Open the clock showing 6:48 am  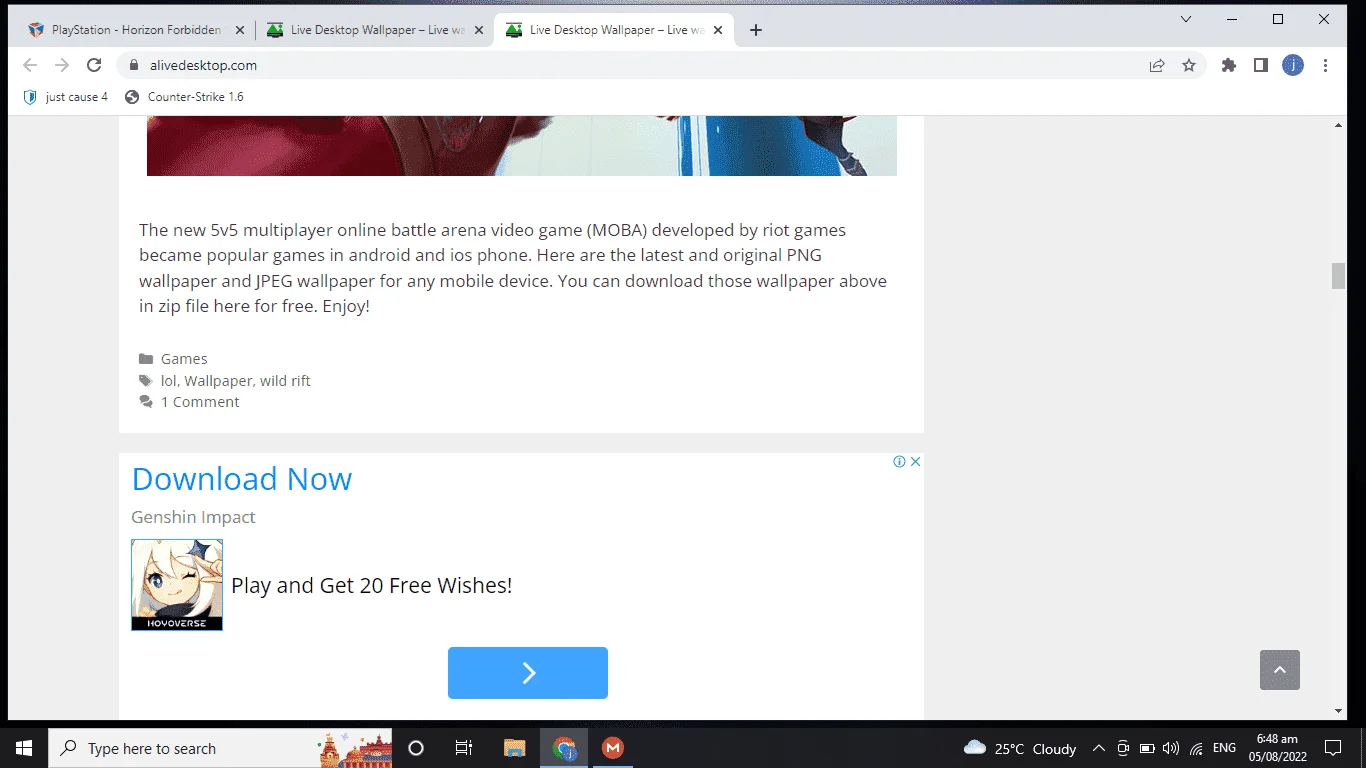tap(1276, 748)
